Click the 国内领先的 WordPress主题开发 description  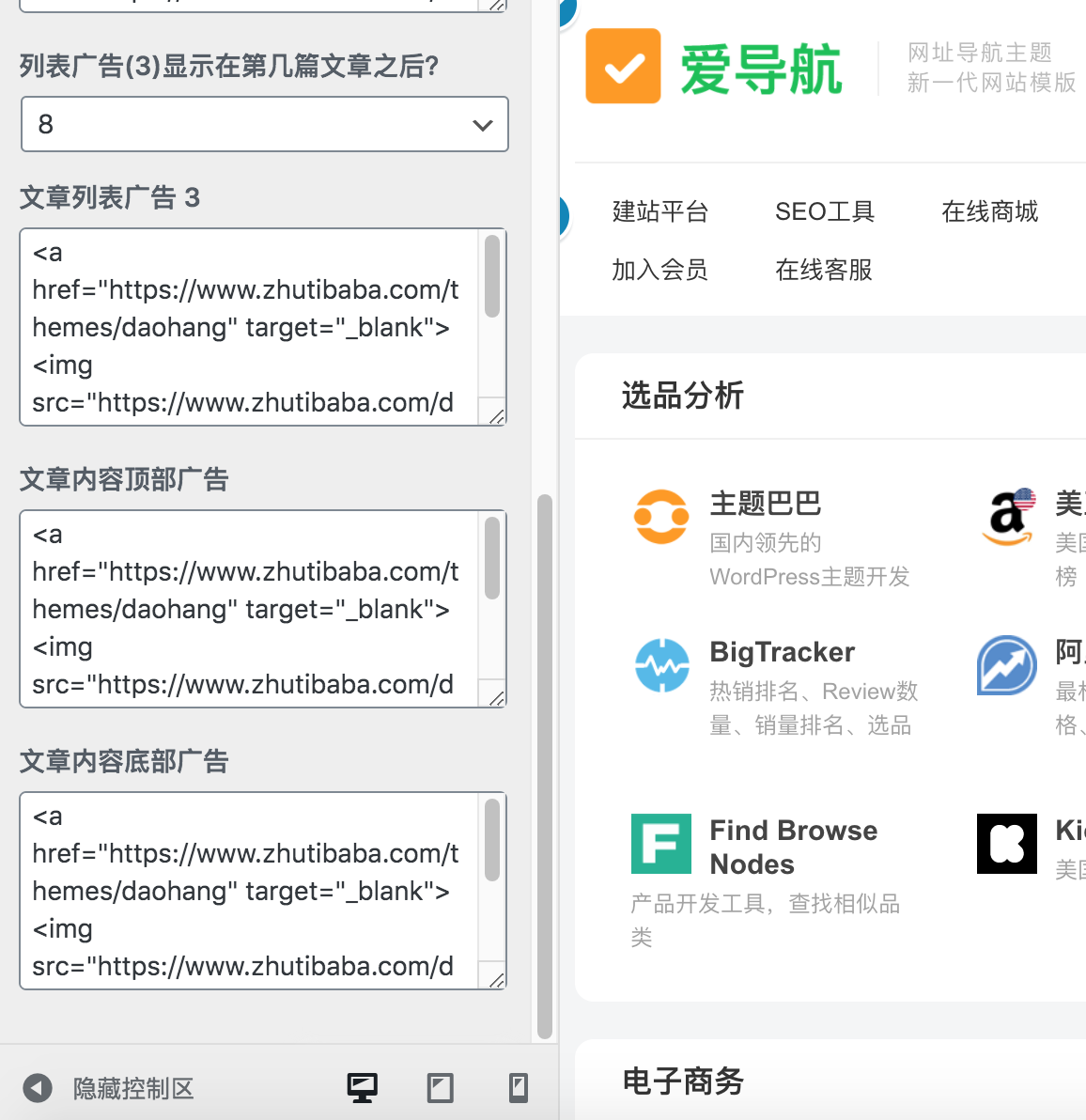pos(810,559)
